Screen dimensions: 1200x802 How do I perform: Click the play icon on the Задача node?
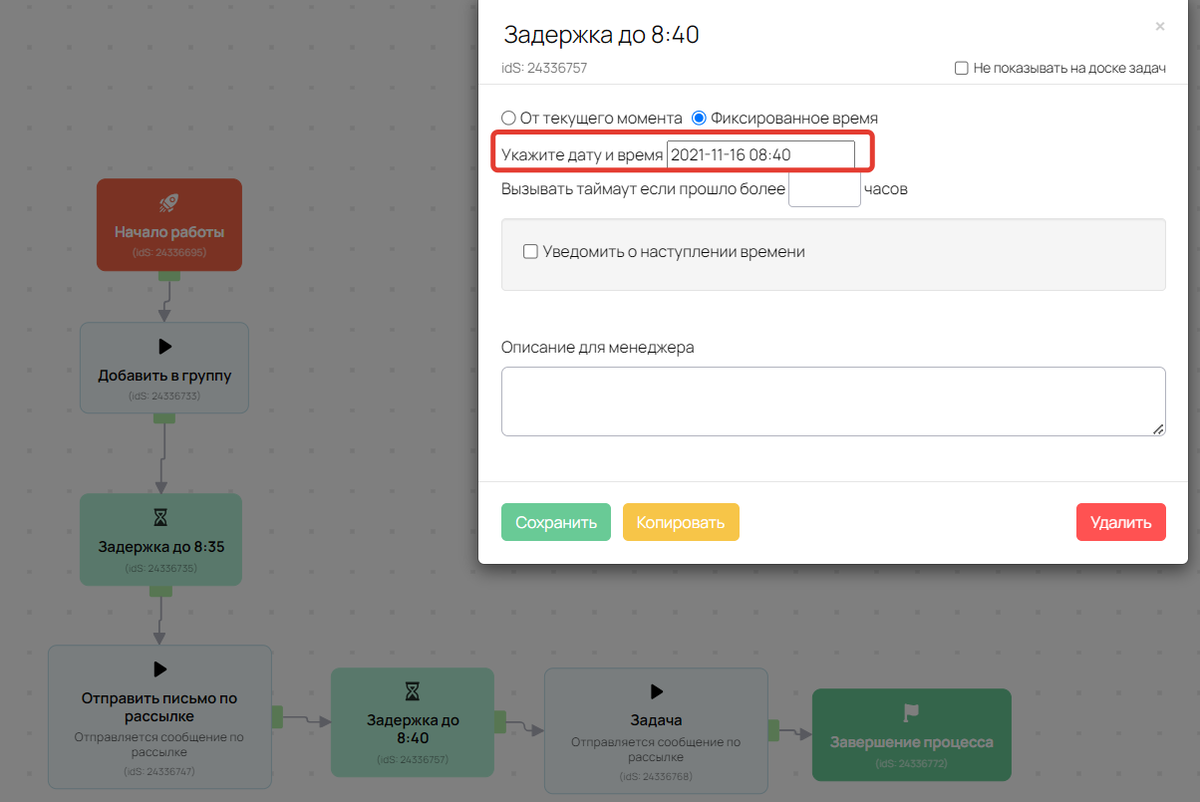pos(656,690)
